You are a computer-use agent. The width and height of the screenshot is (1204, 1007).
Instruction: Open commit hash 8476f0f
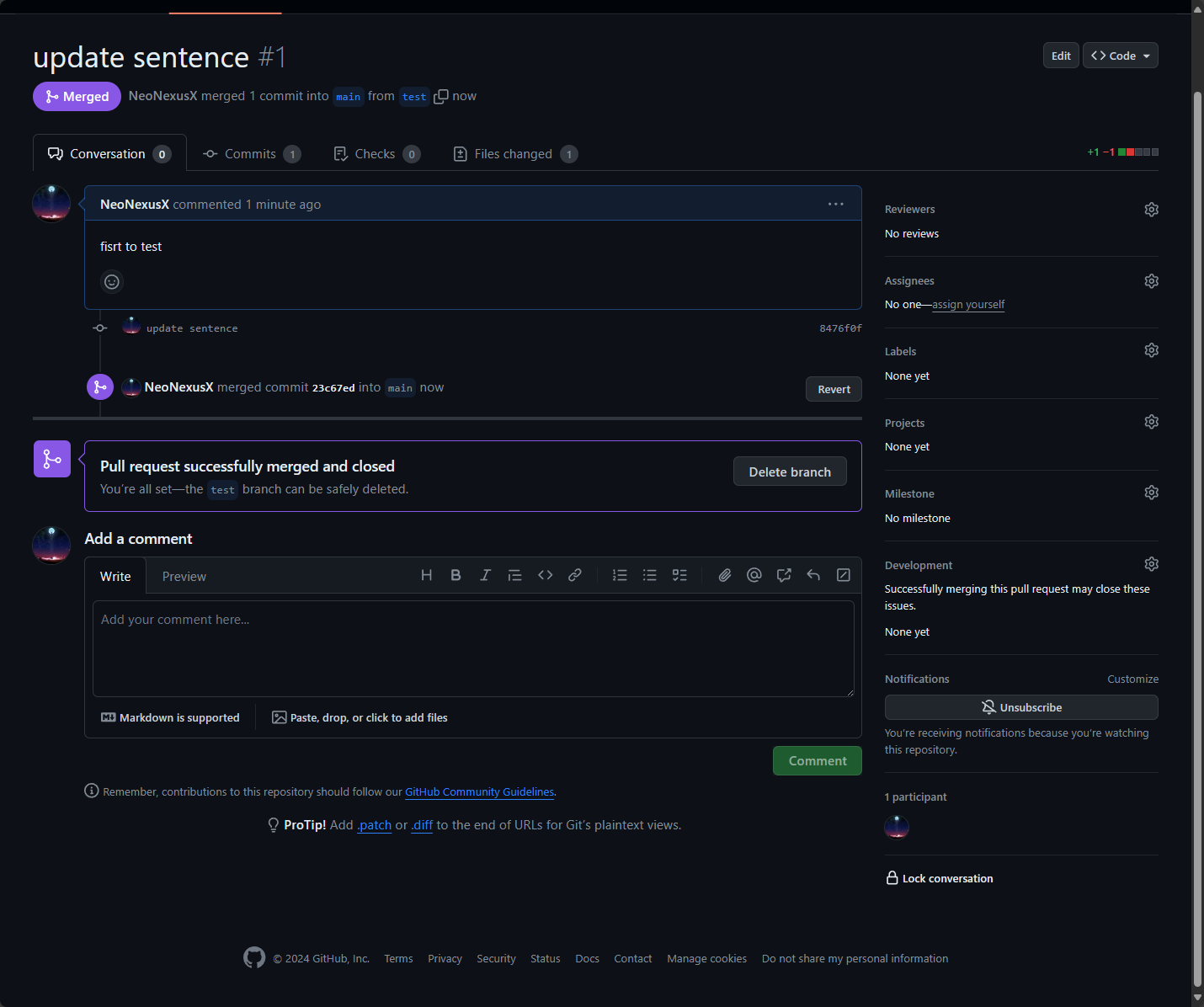click(840, 328)
